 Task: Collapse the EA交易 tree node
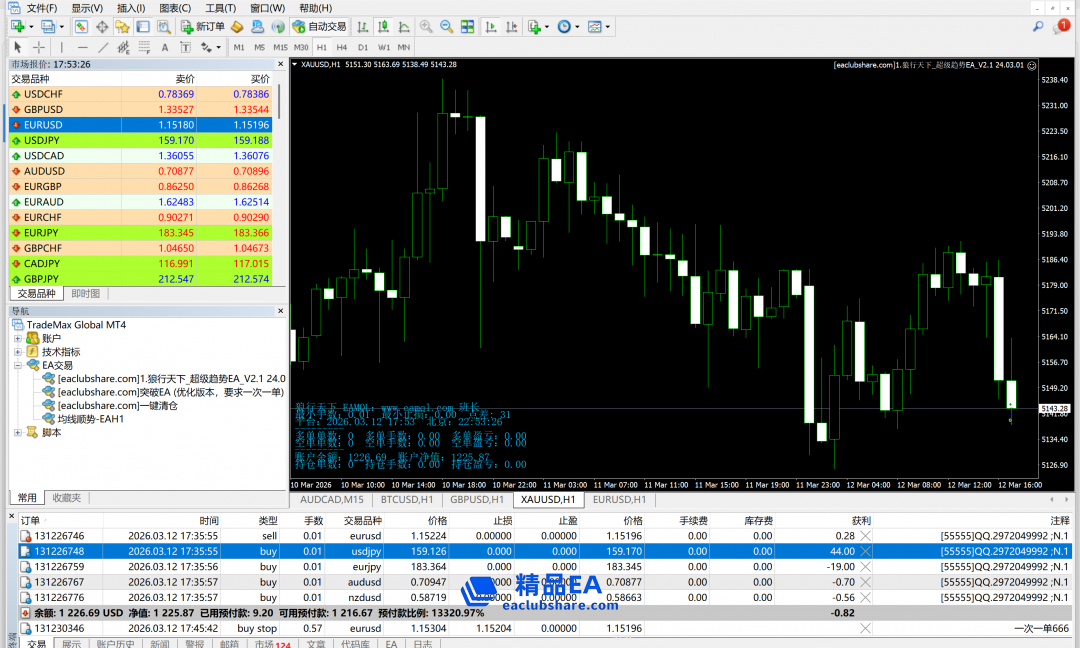[x=18, y=366]
